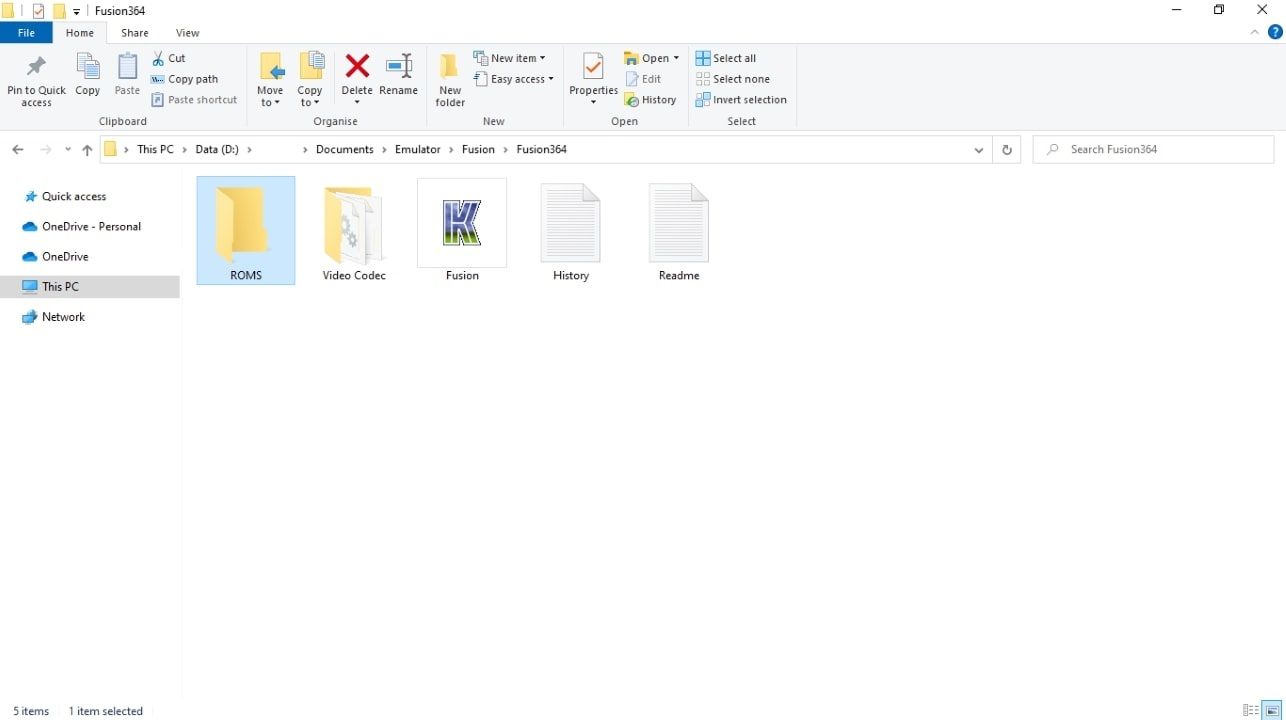Refresh the Fusion364 folder view
Screen dimensions: 1286x720
tap(1007, 150)
